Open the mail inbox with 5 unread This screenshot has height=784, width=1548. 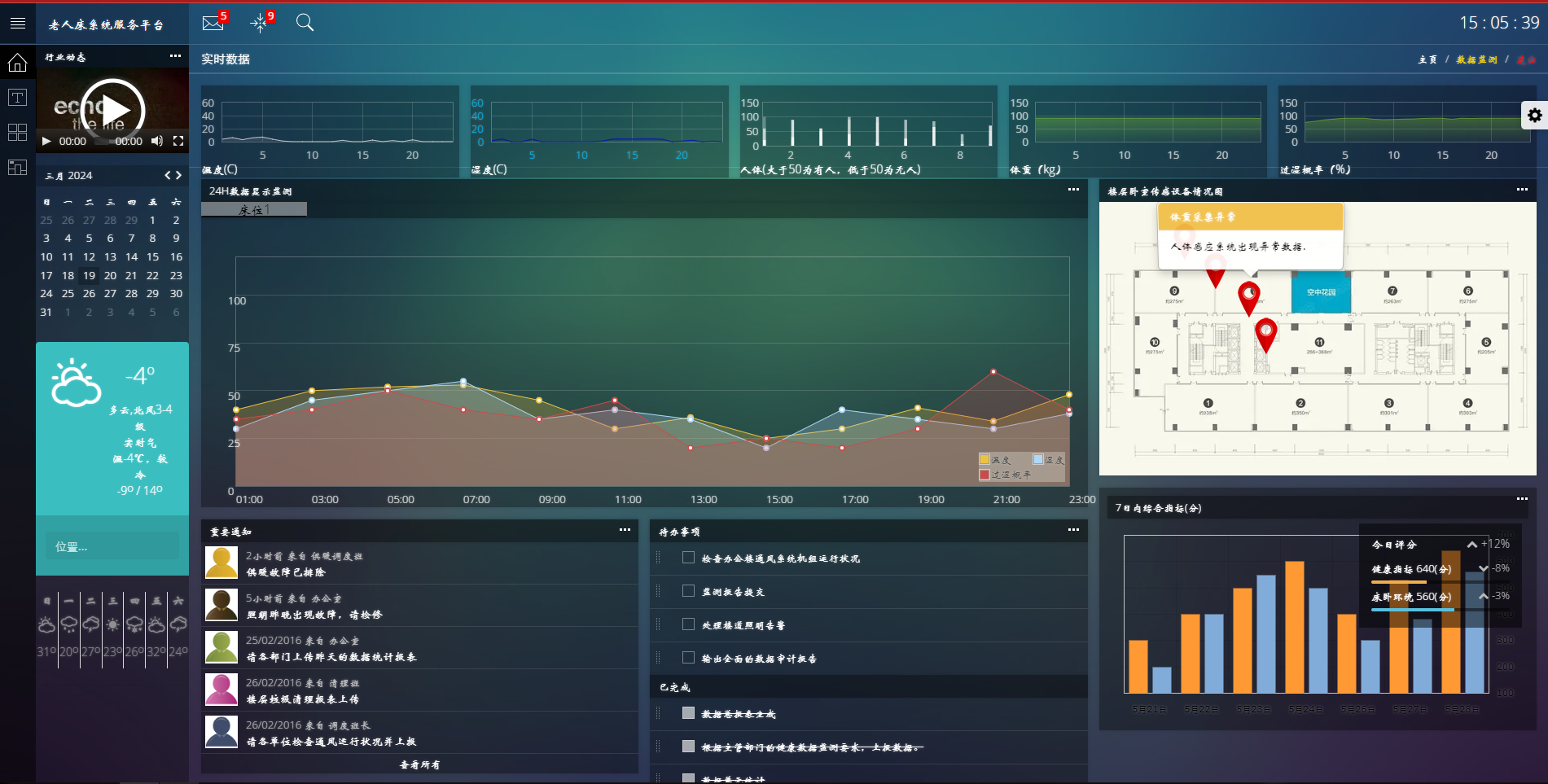coord(213,23)
